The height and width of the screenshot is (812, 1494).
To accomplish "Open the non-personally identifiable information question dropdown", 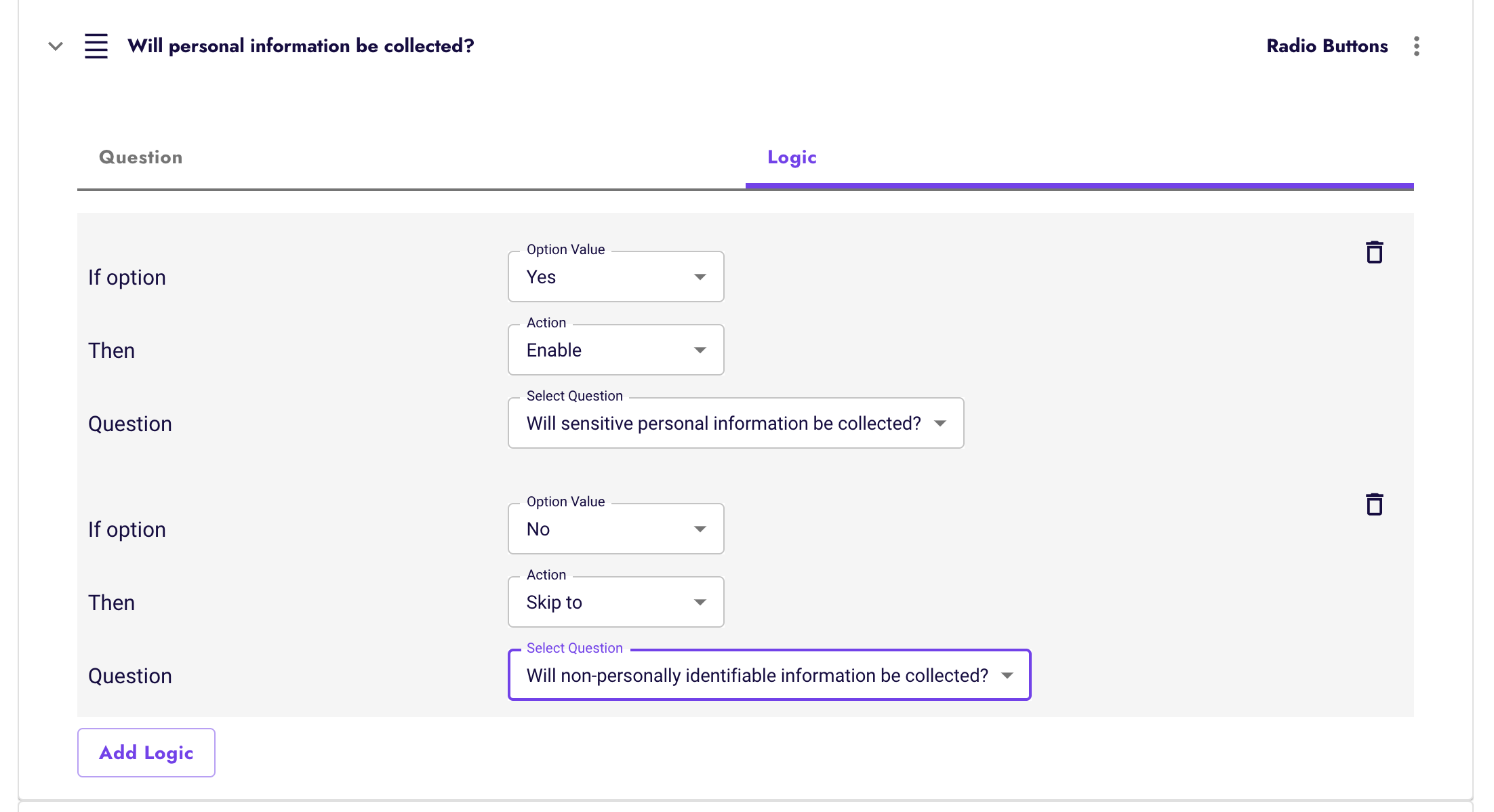I will click(x=769, y=675).
